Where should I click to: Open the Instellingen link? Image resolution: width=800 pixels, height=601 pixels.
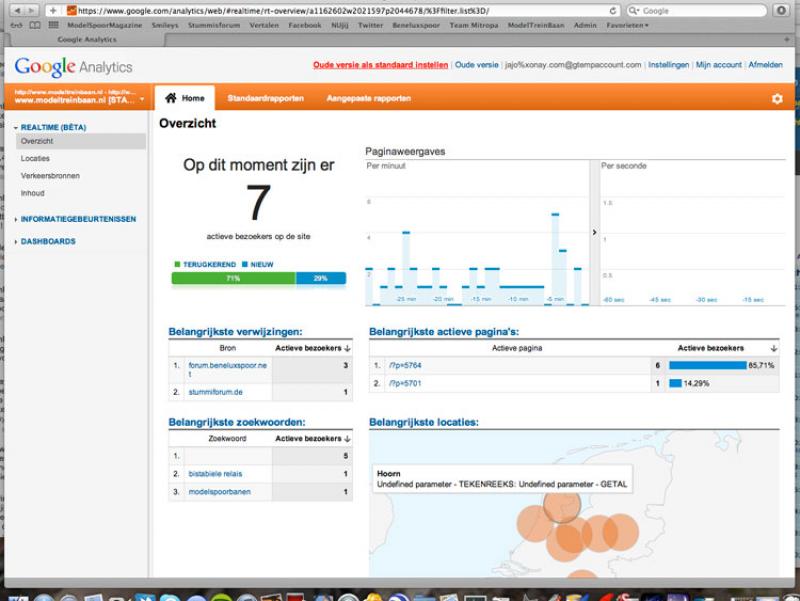pos(668,65)
